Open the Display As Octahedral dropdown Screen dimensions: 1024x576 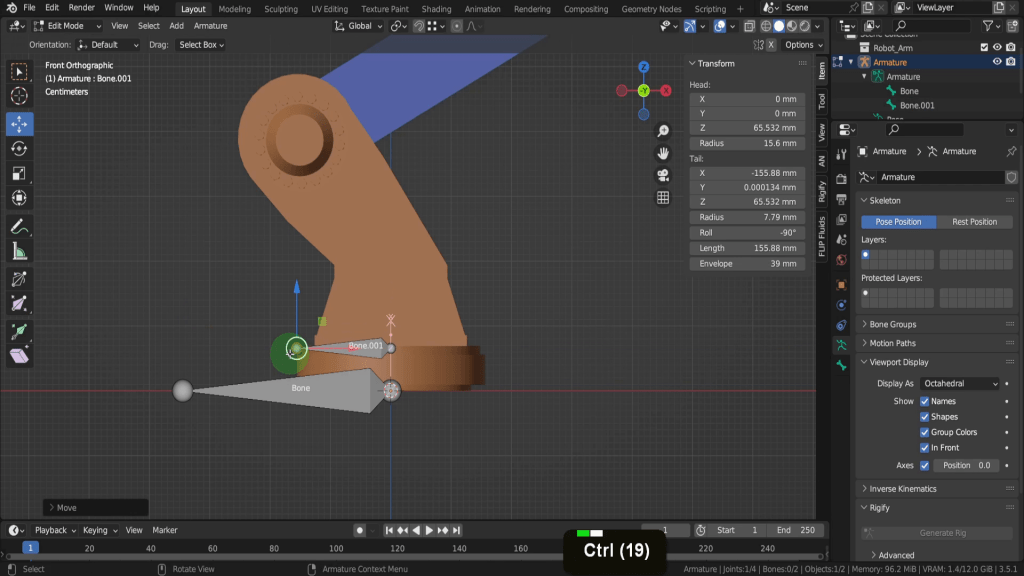click(x=960, y=383)
